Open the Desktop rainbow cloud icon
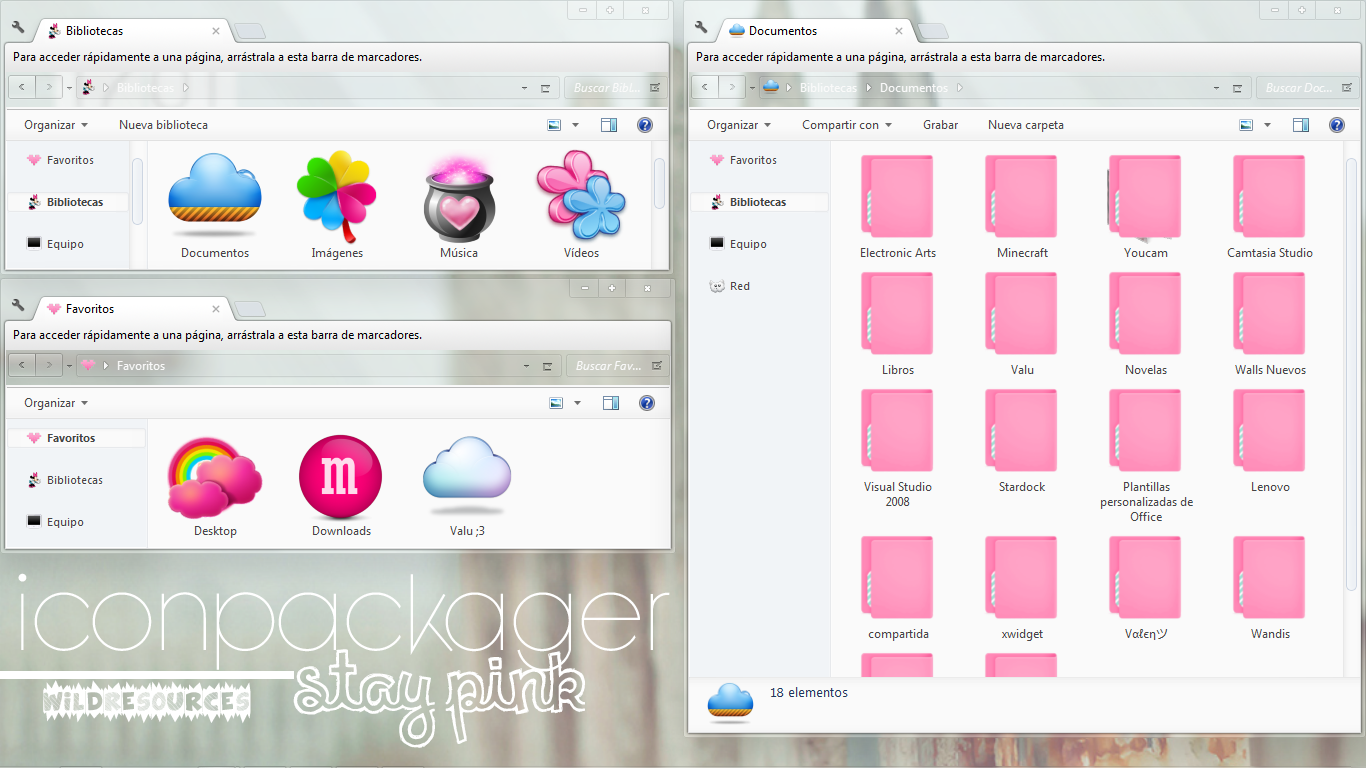The width and height of the screenshot is (1366, 768). point(215,476)
